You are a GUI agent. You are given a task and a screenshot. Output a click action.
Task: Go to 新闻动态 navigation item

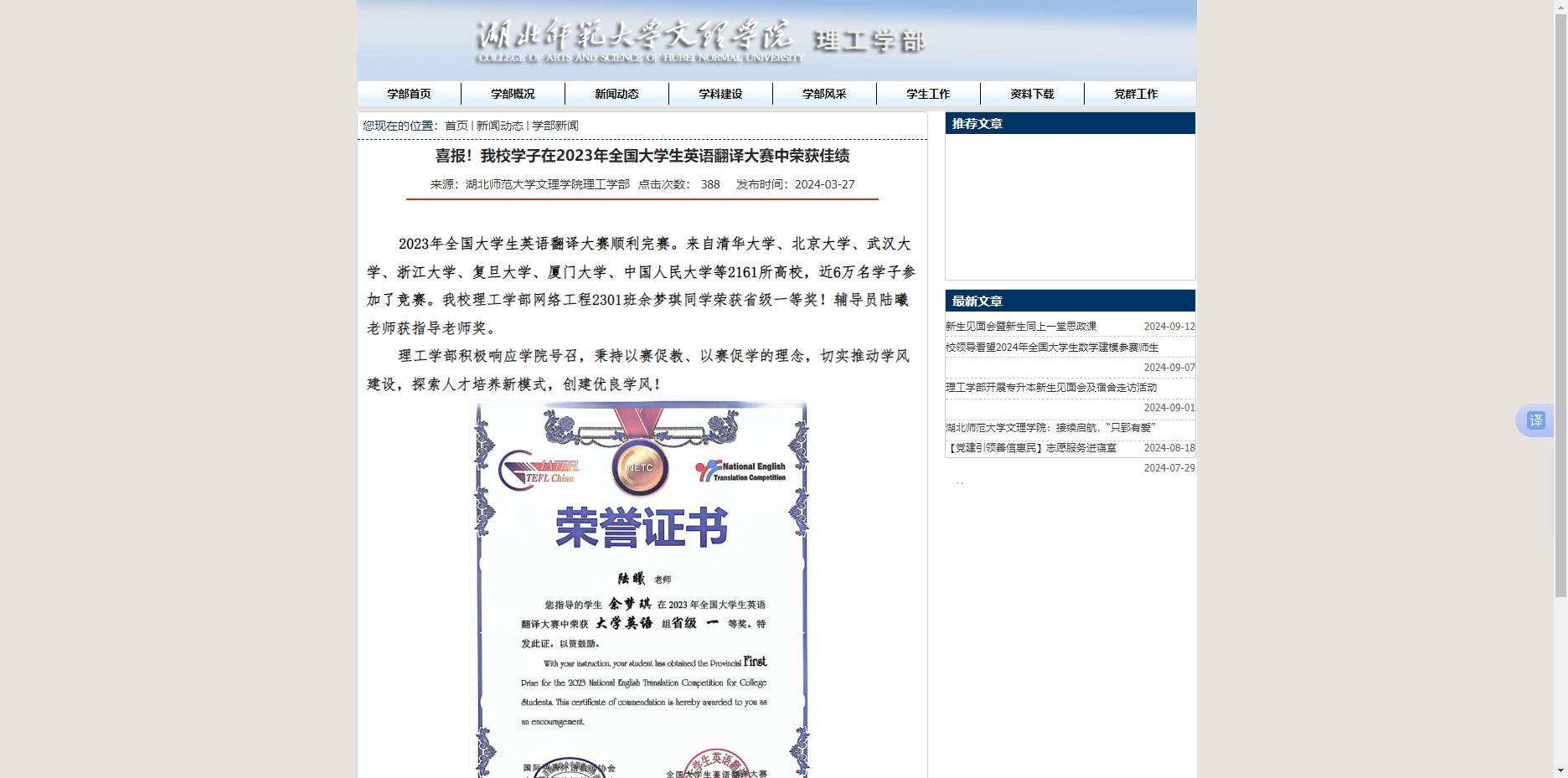pos(616,94)
